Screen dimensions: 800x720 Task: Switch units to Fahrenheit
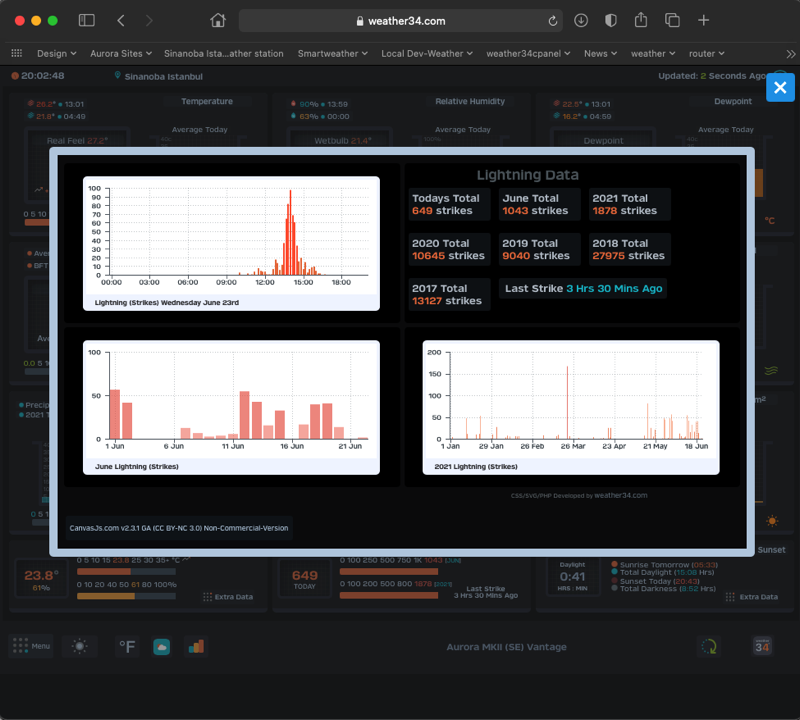[x=127, y=647]
